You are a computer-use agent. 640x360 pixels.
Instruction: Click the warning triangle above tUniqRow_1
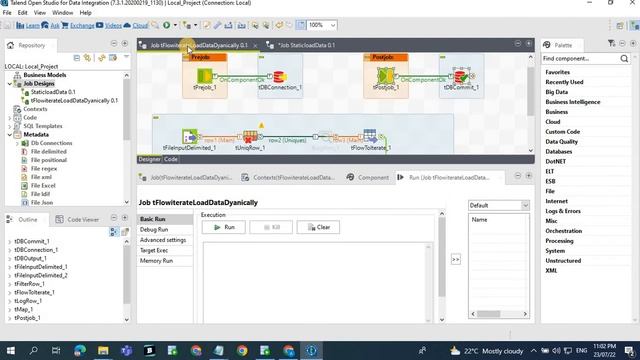coord(261,125)
